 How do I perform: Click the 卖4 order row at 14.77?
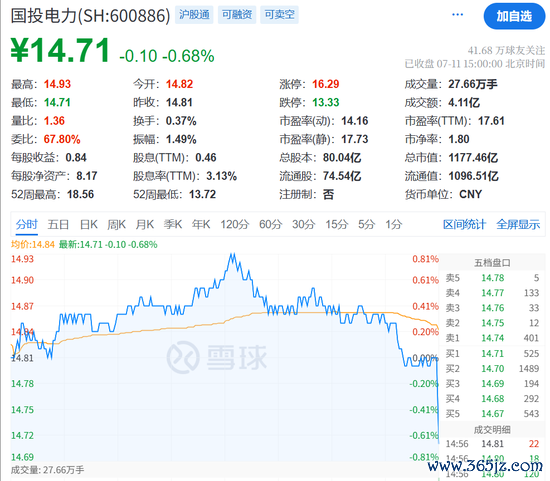click(x=492, y=293)
